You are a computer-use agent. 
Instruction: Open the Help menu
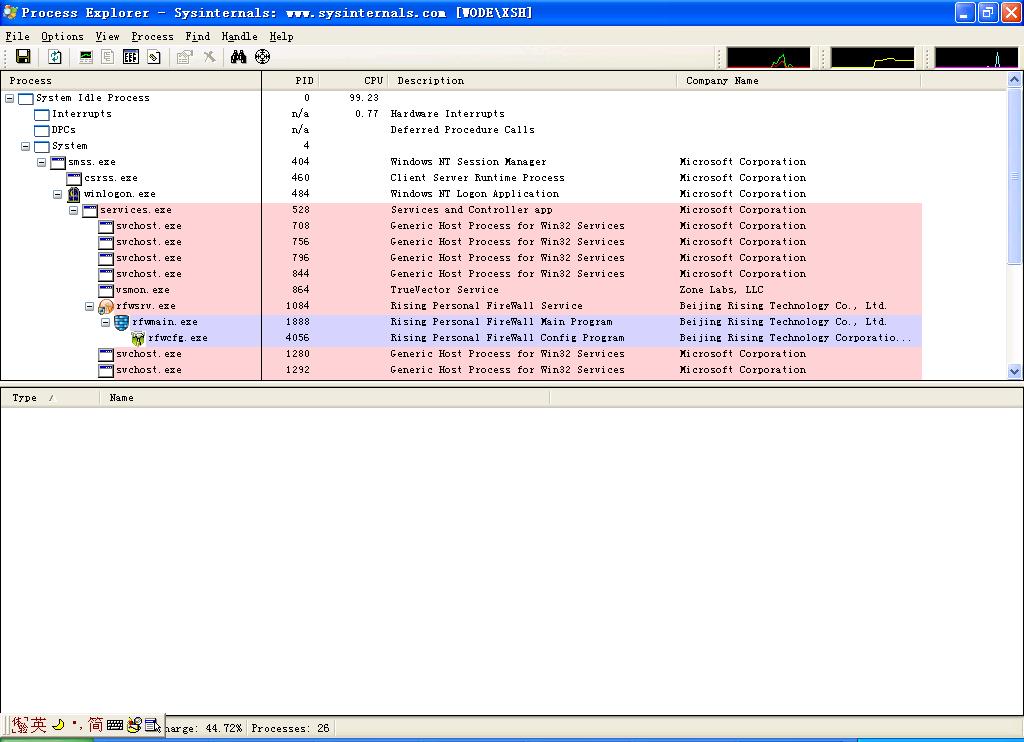(281, 37)
